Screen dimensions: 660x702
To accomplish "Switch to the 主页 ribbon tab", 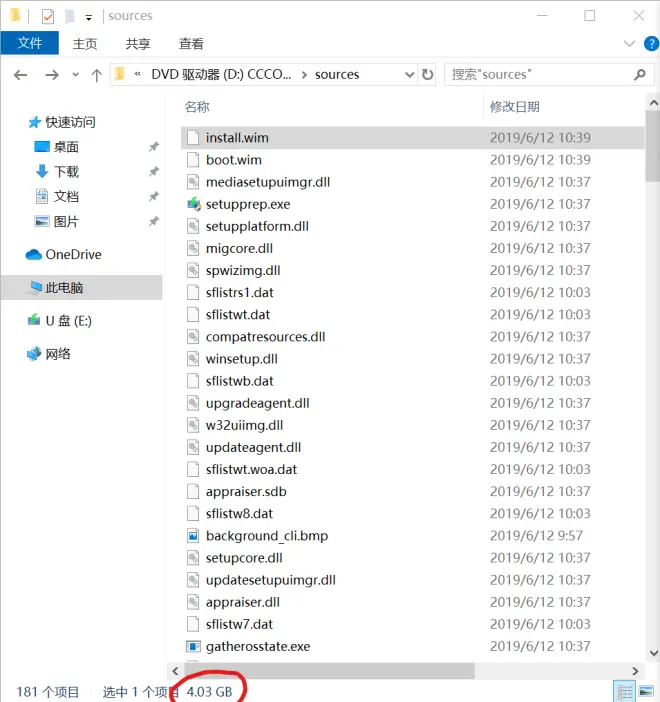I will tap(85, 43).
